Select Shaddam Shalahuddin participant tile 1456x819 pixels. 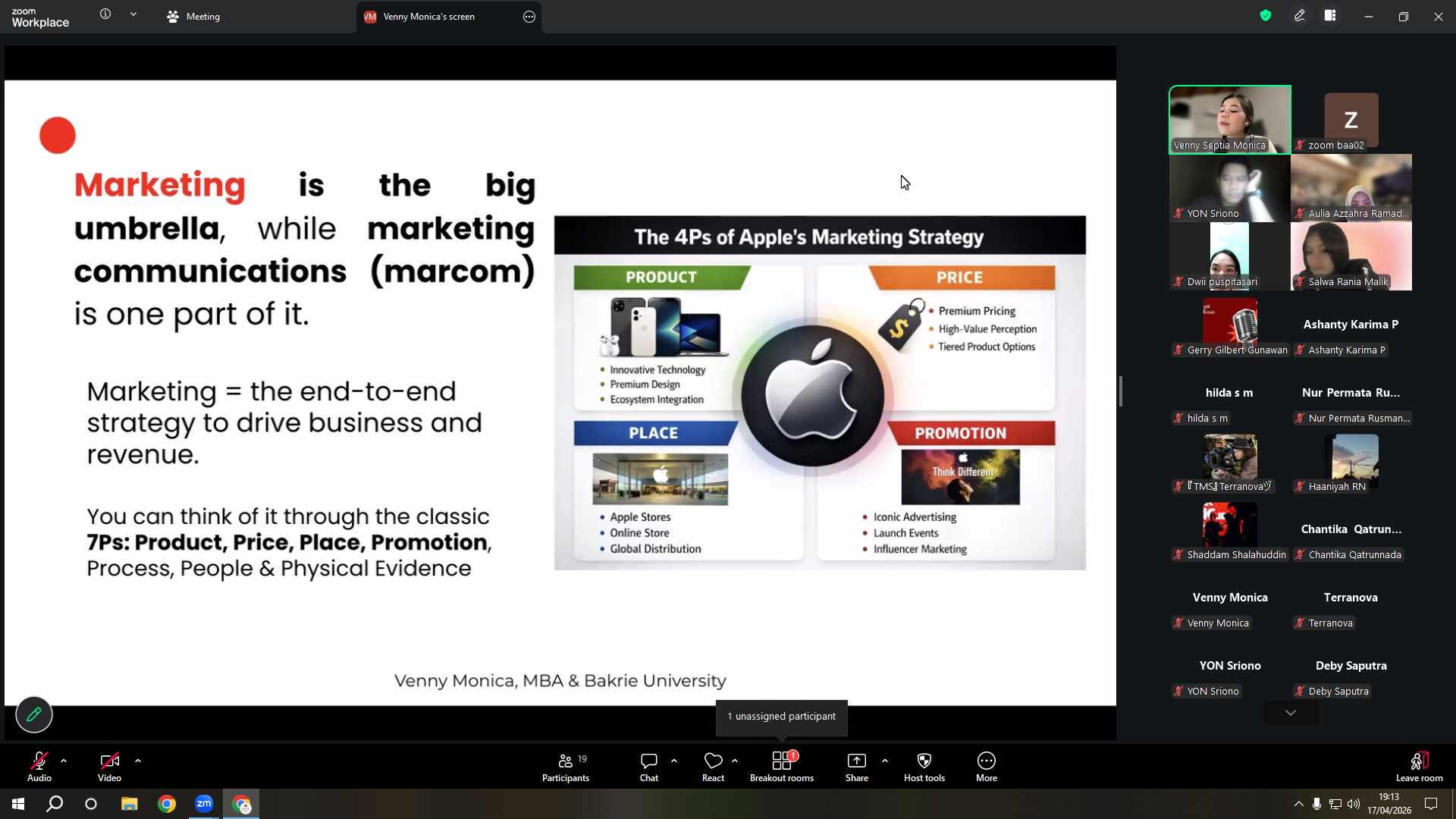coord(1230,529)
